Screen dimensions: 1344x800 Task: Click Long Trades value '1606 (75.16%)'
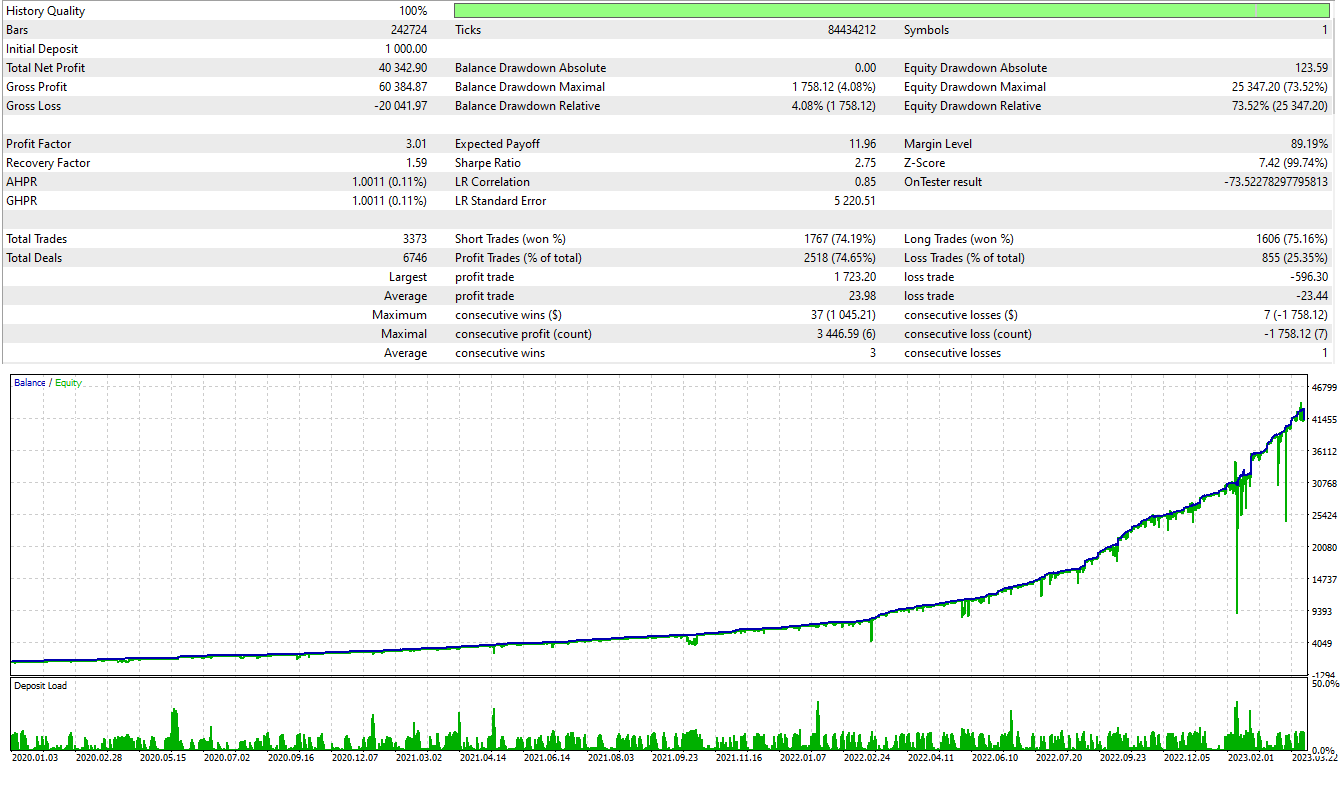[1293, 239]
